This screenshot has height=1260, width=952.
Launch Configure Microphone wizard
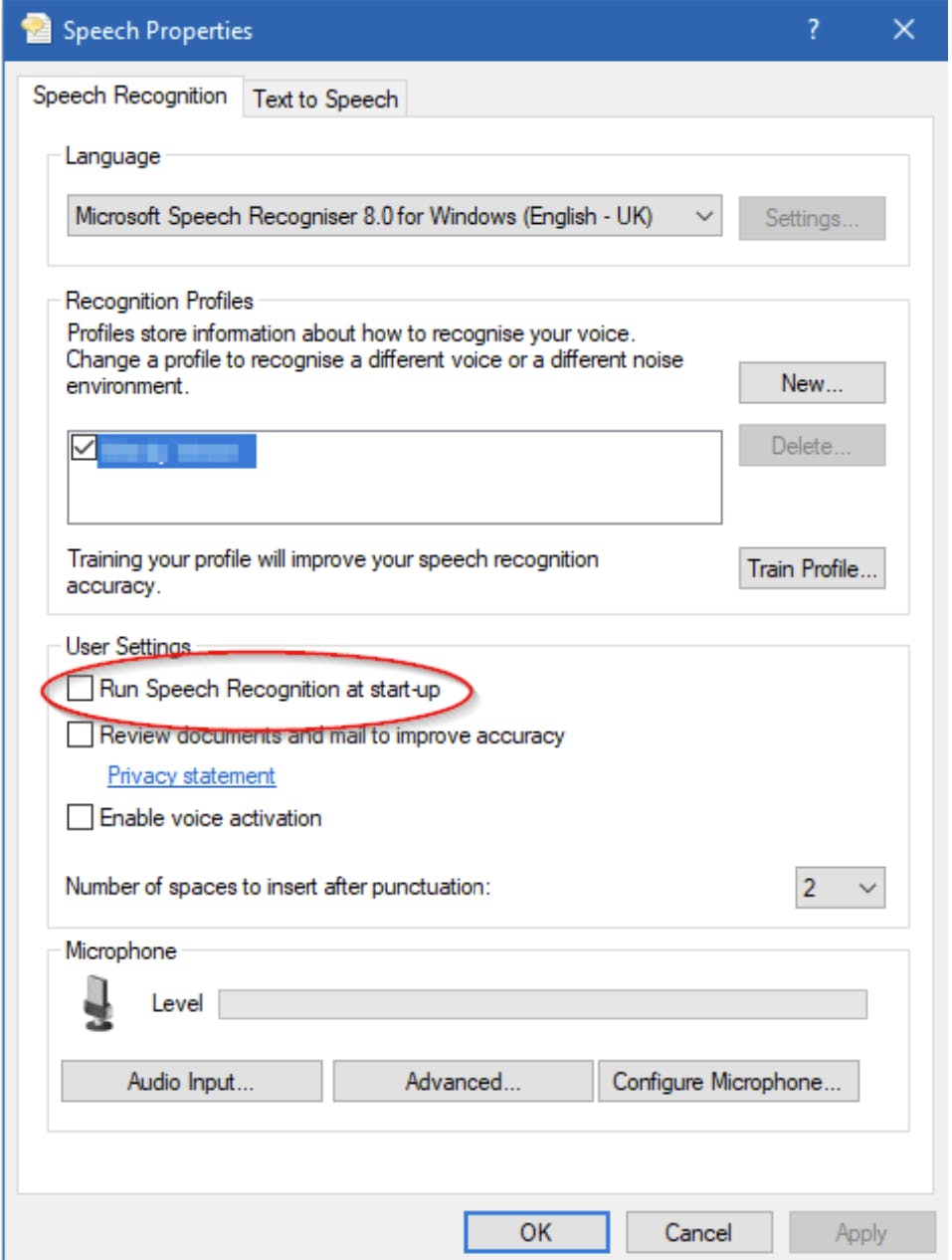click(727, 1082)
